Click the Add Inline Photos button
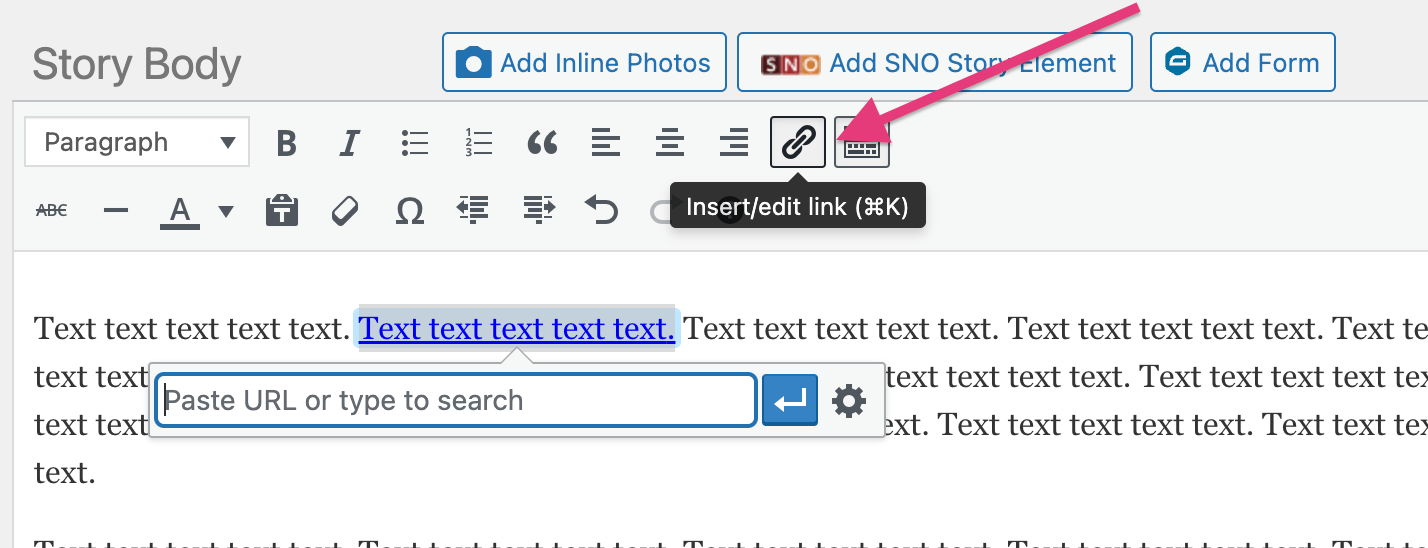Screen dimensions: 1428x548 tap(583, 63)
